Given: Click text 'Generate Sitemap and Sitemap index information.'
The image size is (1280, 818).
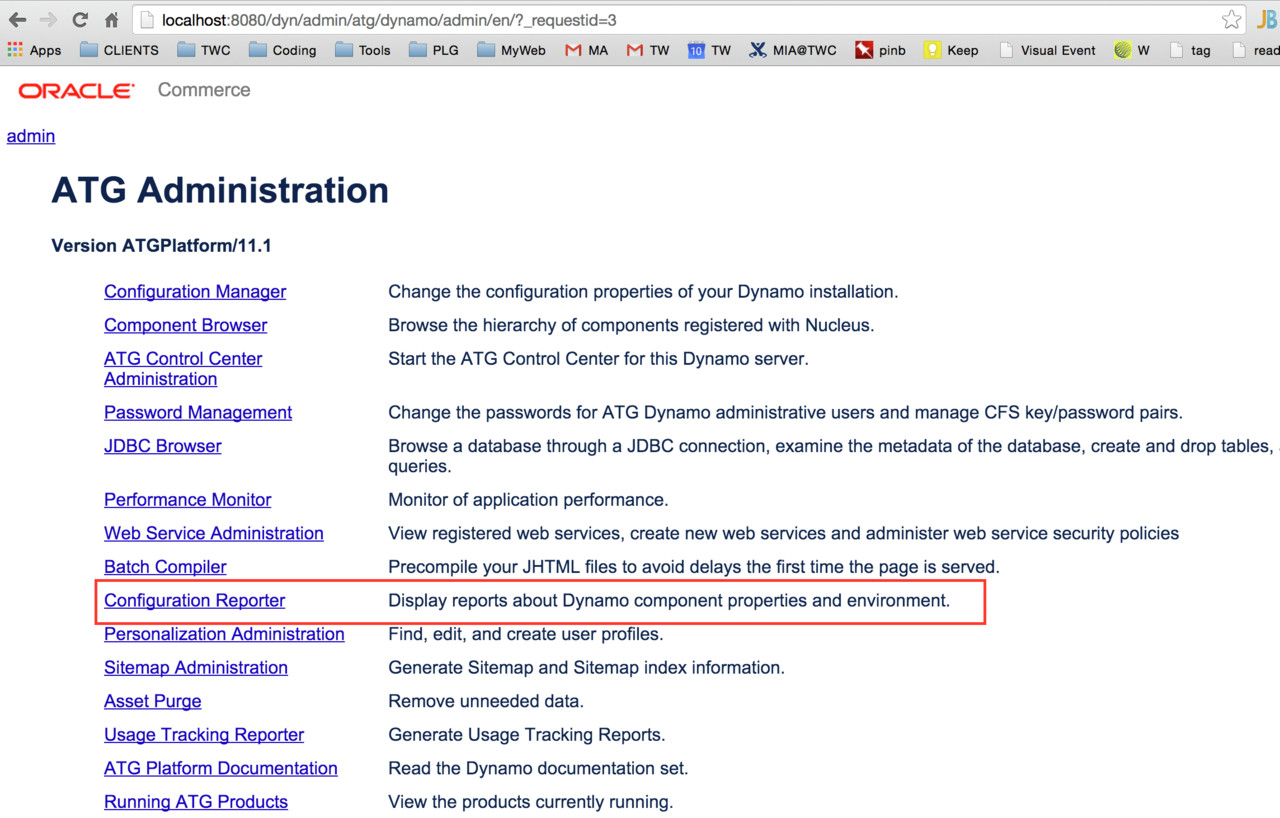Looking at the screenshot, I should 586,667.
